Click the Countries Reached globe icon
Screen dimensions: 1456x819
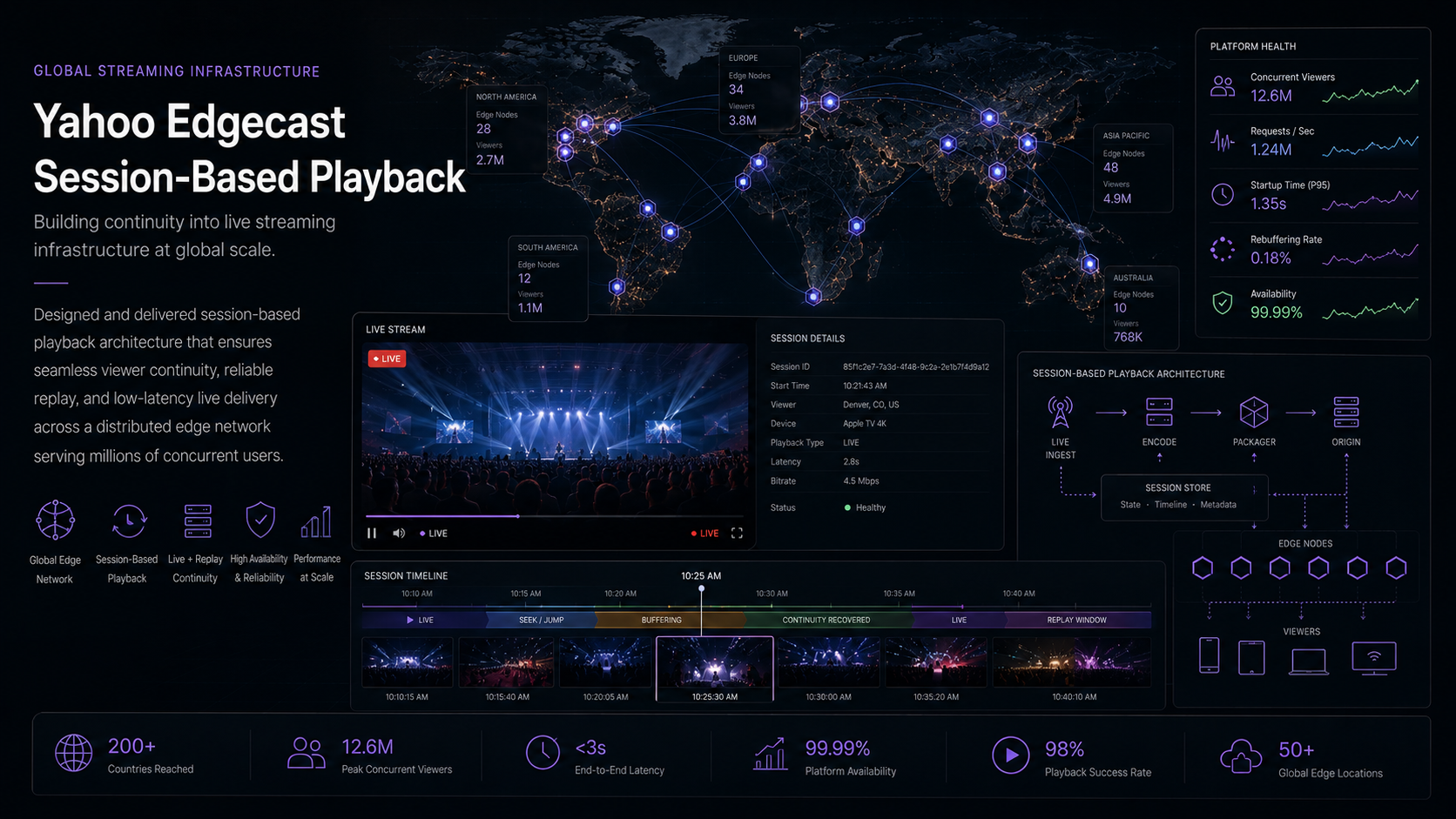pyautogui.click(x=73, y=753)
